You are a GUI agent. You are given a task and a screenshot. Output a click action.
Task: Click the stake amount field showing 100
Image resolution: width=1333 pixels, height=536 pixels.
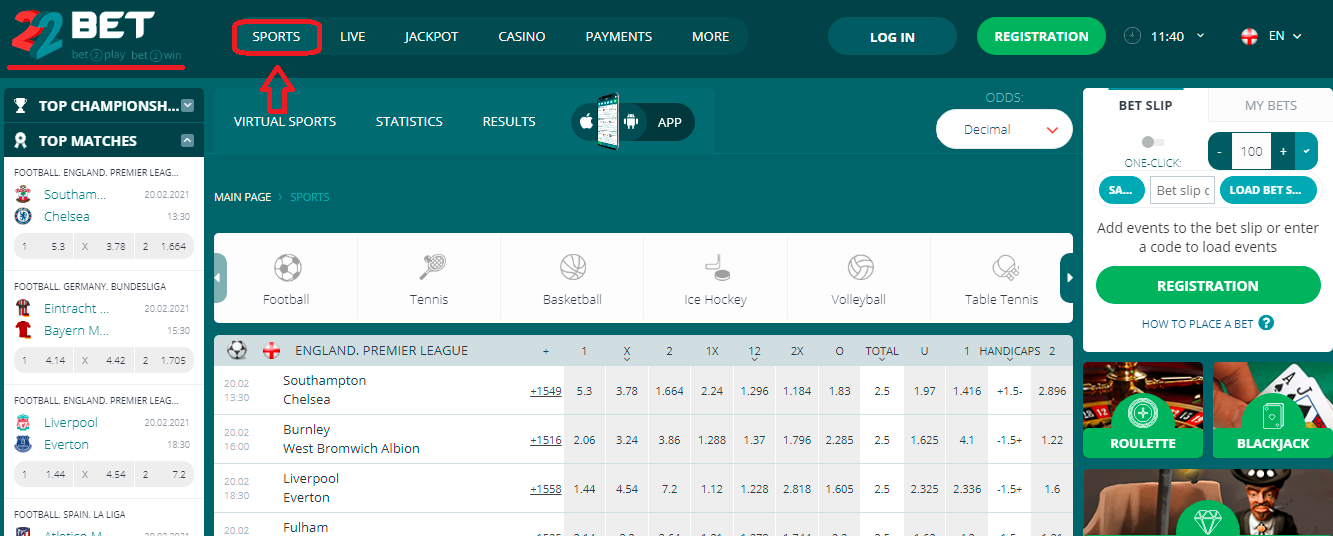(1251, 151)
